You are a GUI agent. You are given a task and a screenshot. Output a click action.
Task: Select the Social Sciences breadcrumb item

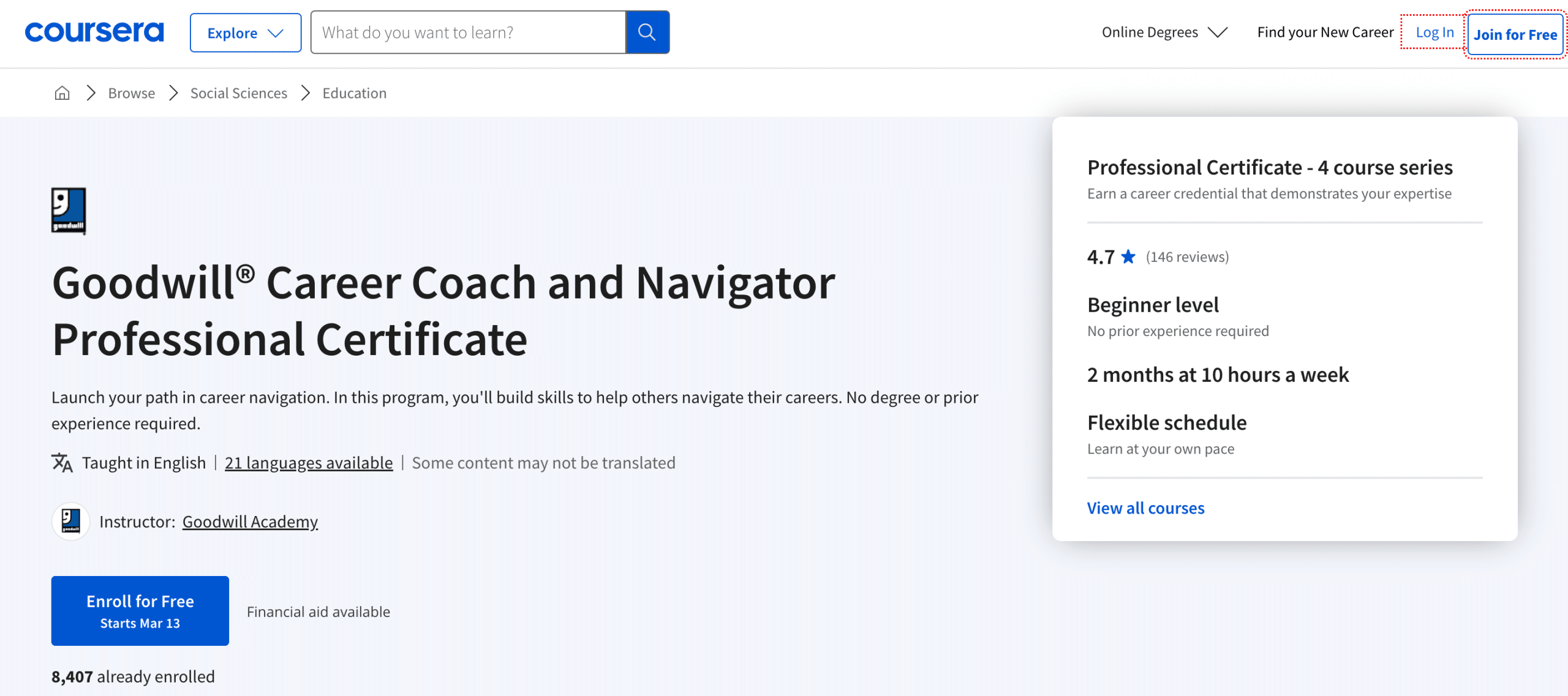238,92
